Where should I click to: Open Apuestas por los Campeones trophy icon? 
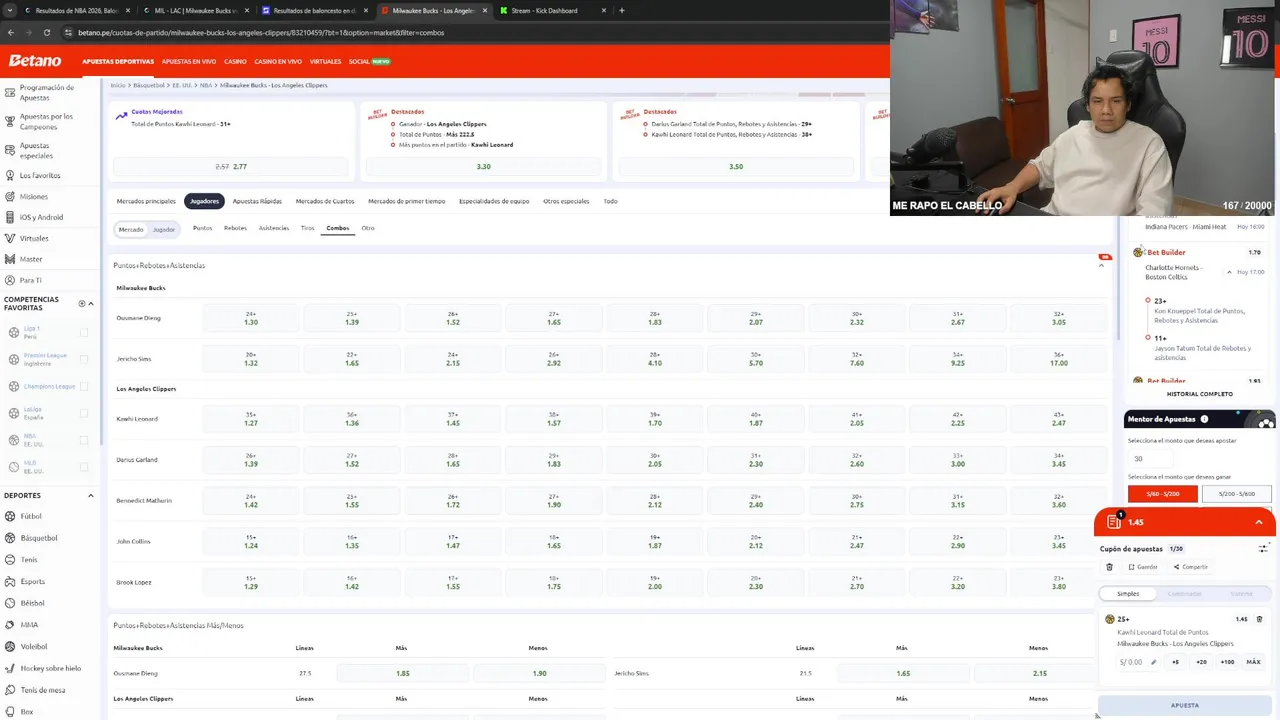9,121
